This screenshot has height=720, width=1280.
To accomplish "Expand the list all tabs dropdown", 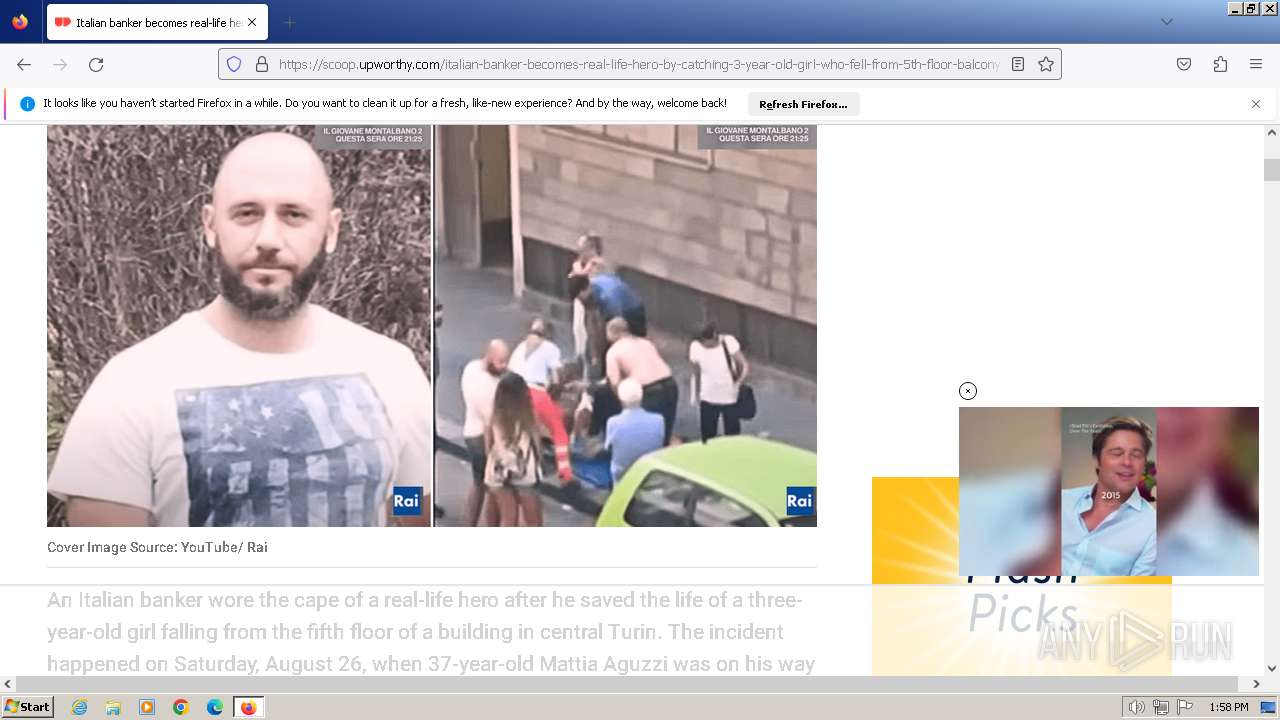I will click(1166, 22).
